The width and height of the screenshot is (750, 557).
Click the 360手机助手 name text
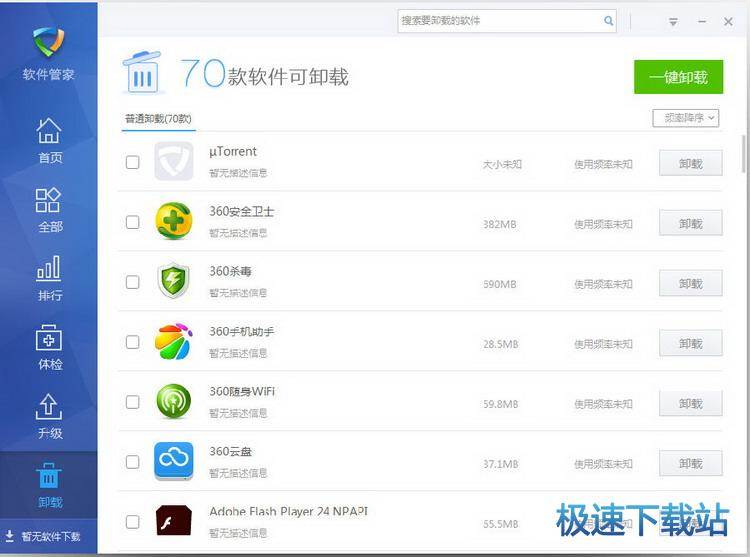pos(242,331)
